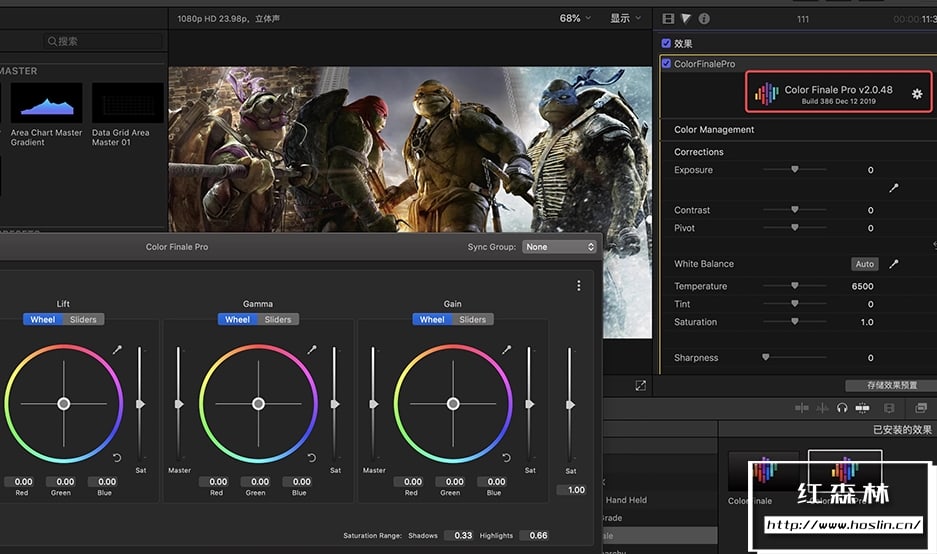Adjust the Saturation slider in inspector
The image size is (937, 554).
point(795,322)
